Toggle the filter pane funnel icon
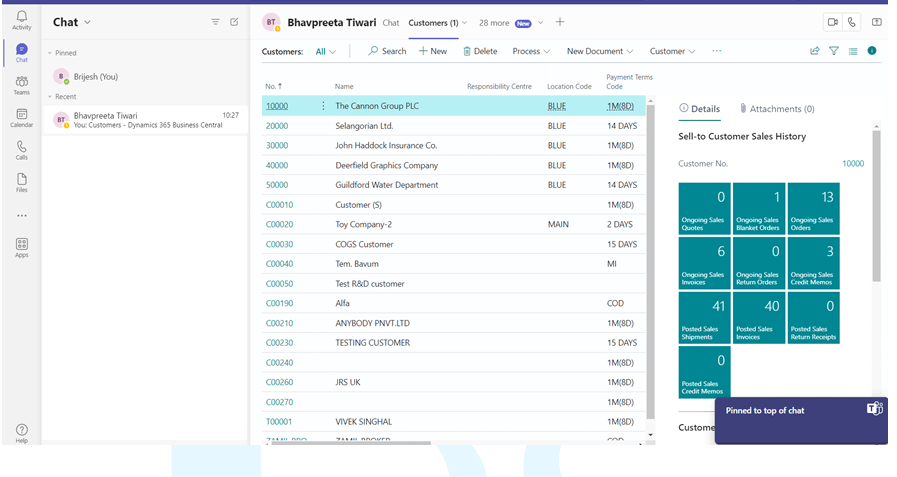Viewport: 897px width, 477px height. click(x=834, y=51)
